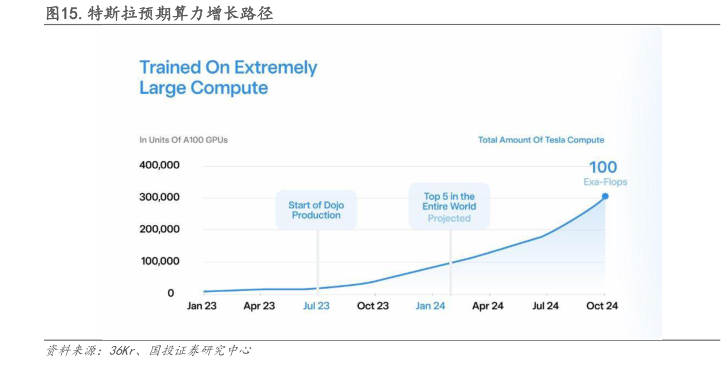Select the Start of Dojo Production callout
The image size is (727, 371).
pyautogui.click(x=316, y=210)
